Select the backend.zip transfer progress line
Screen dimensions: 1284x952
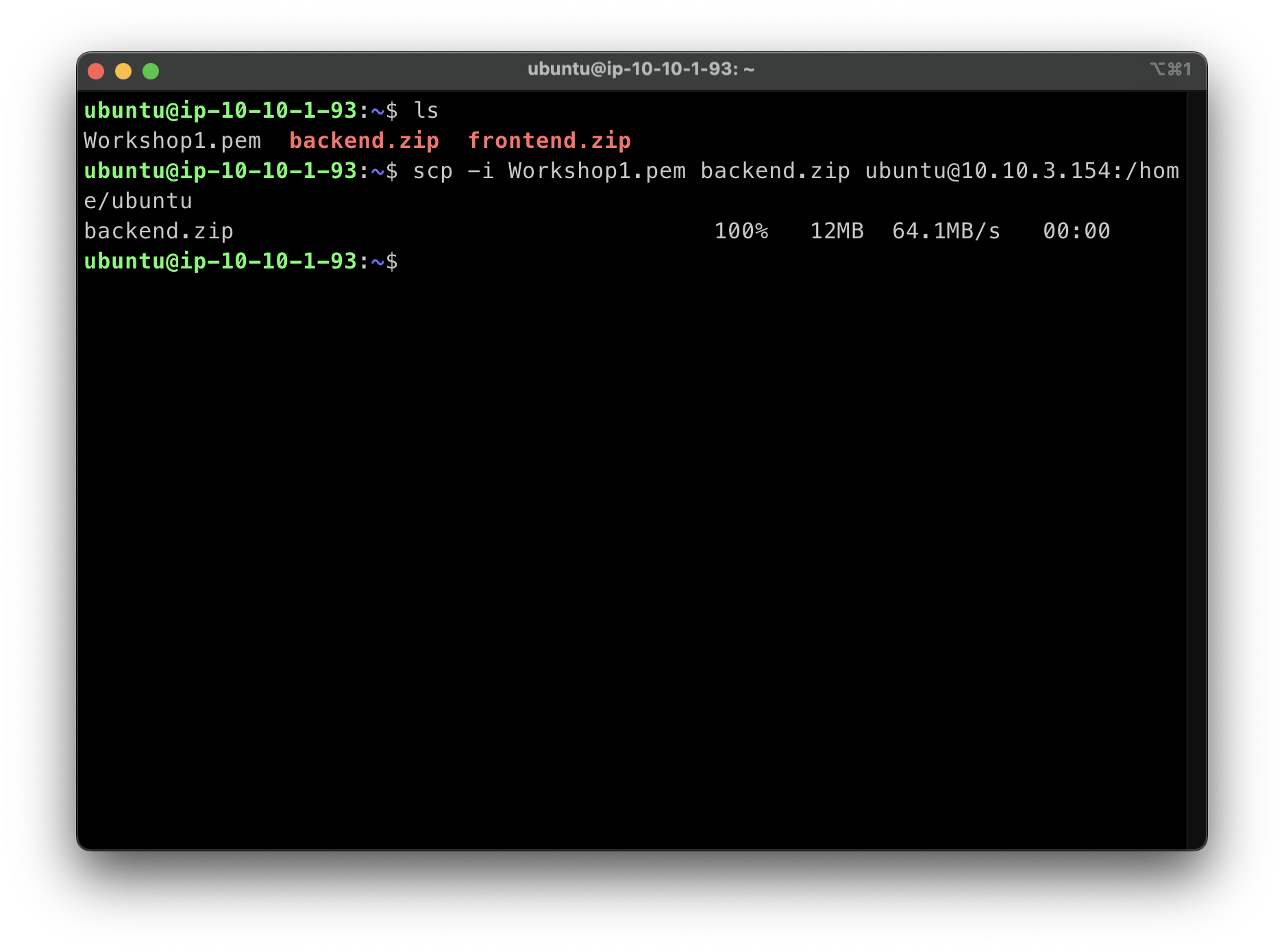pyautogui.click(x=159, y=231)
